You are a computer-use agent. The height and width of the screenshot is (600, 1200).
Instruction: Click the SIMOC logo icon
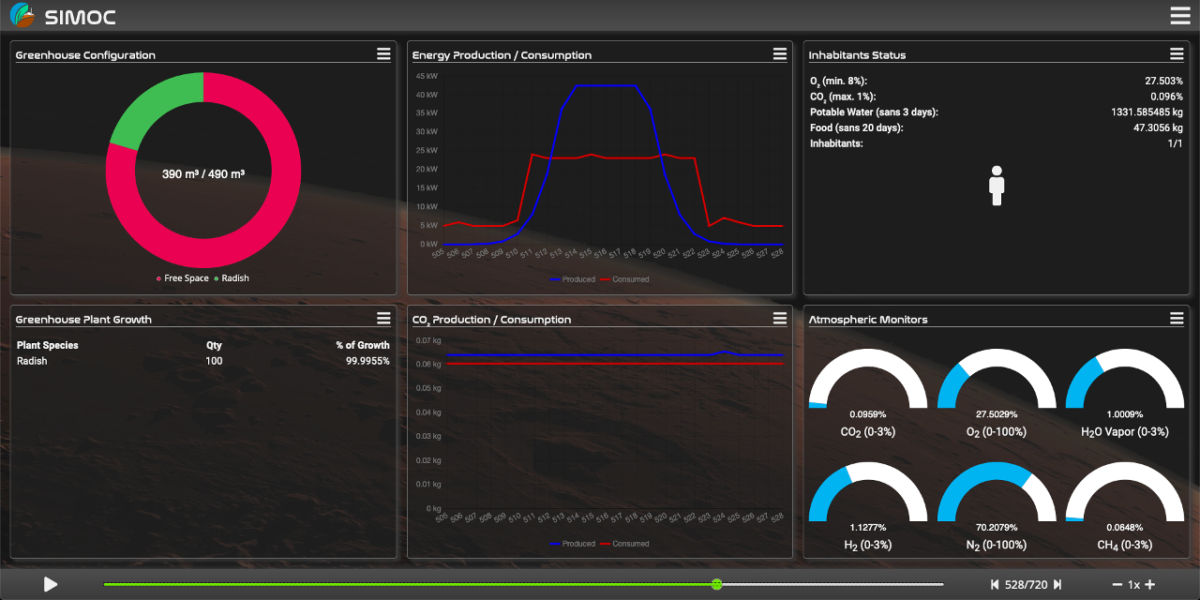click(21, 15)
